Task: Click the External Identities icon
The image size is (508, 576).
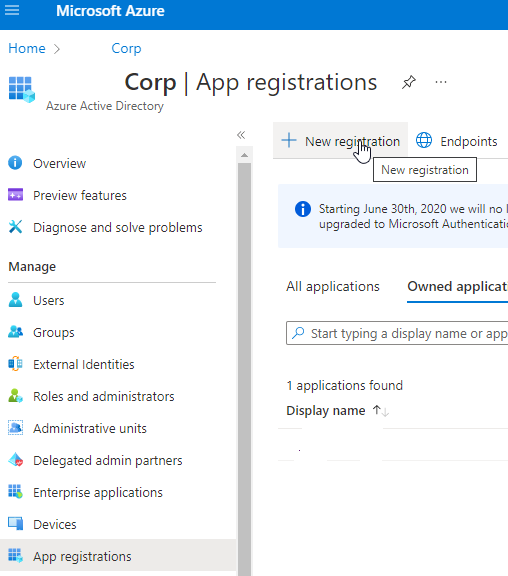Action: [x=15, y=364]
